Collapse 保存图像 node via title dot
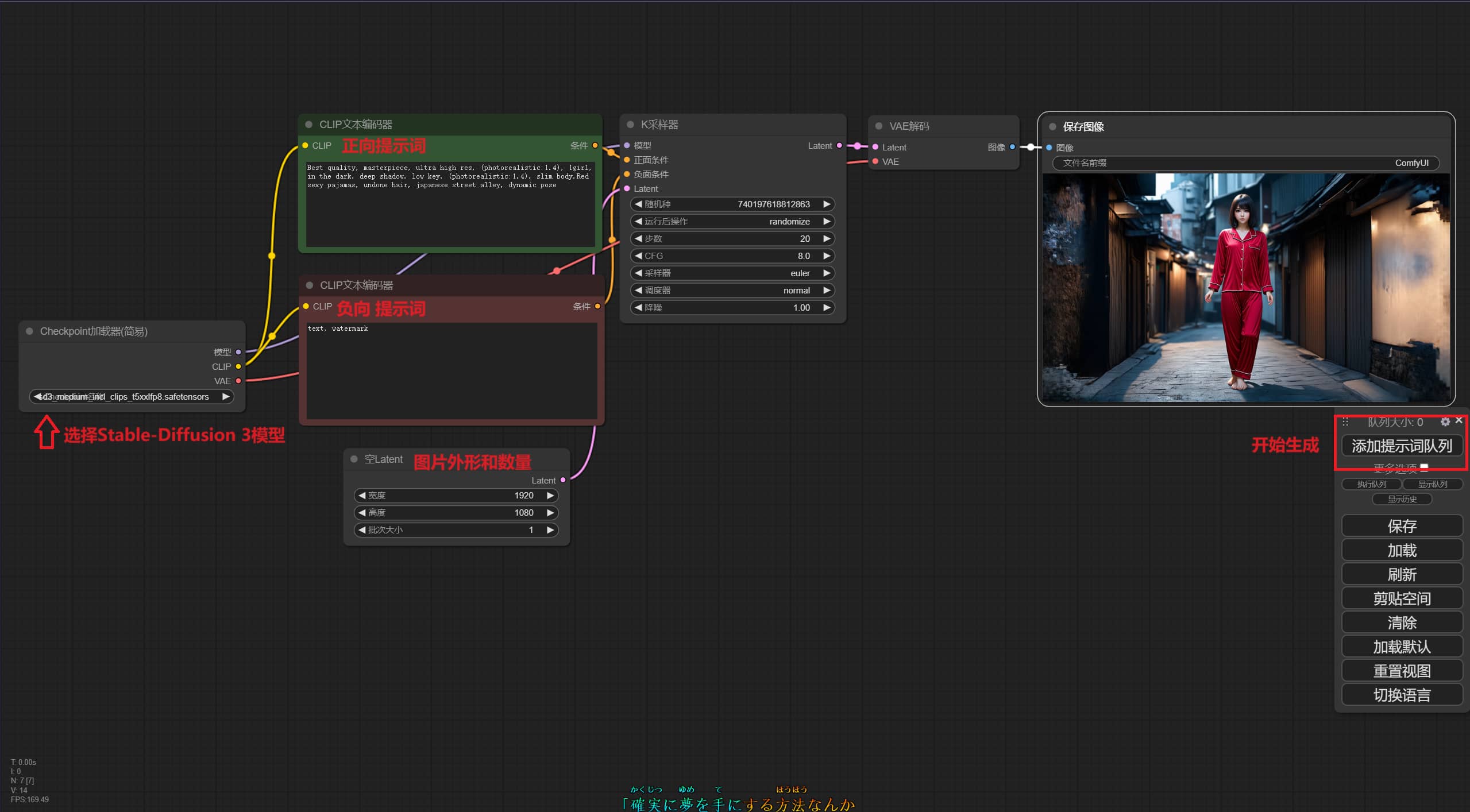 pyautogui.click(x=1052, y=127)
